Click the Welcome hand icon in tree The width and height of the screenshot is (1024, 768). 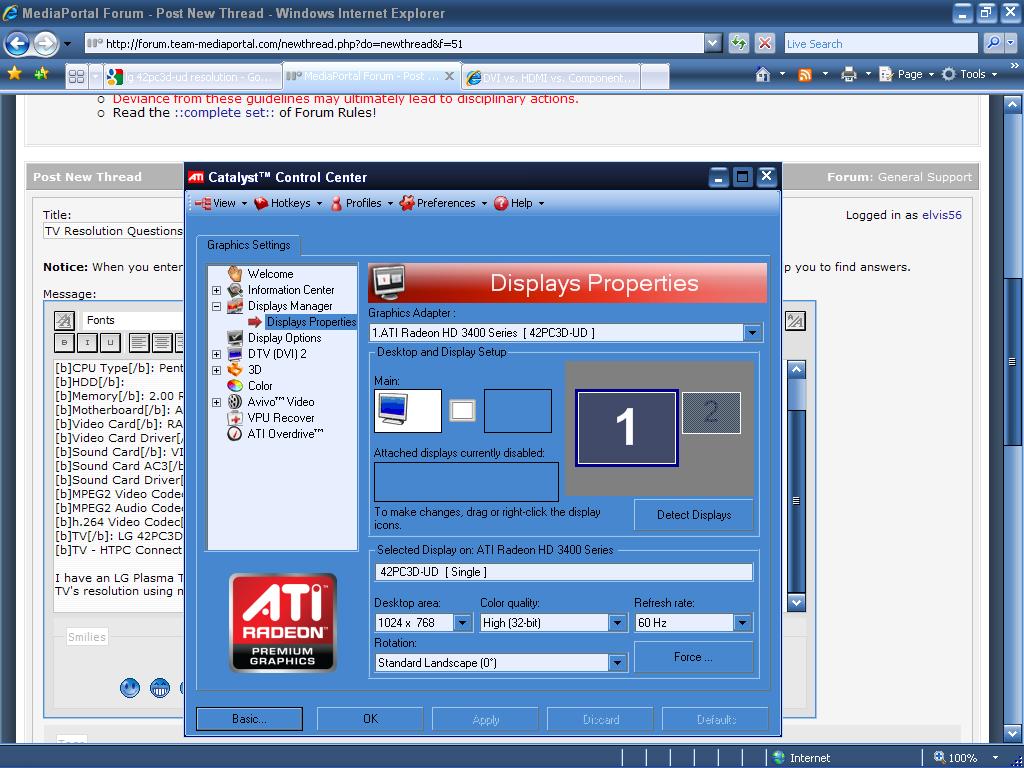(x=235, y=274)
